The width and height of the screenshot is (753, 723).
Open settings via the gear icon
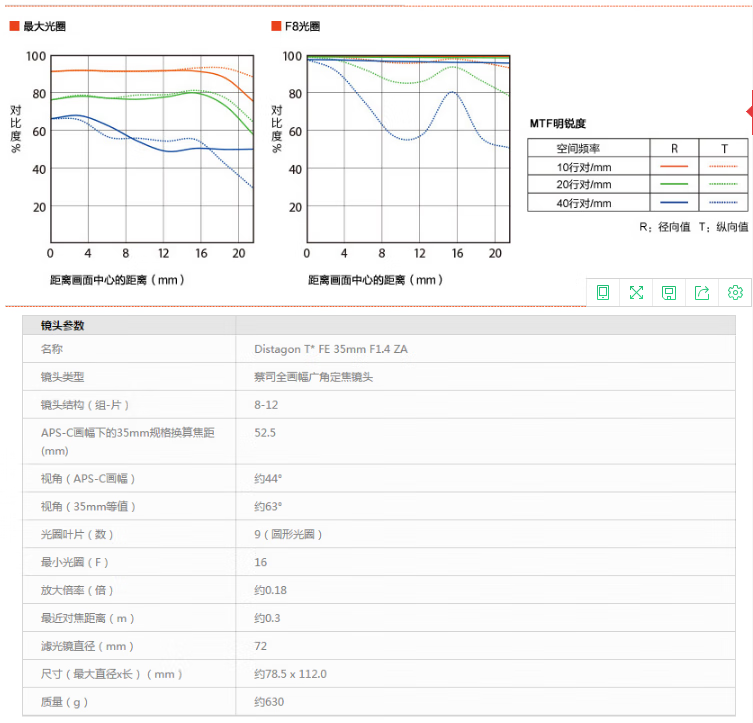tap(735, 292)
